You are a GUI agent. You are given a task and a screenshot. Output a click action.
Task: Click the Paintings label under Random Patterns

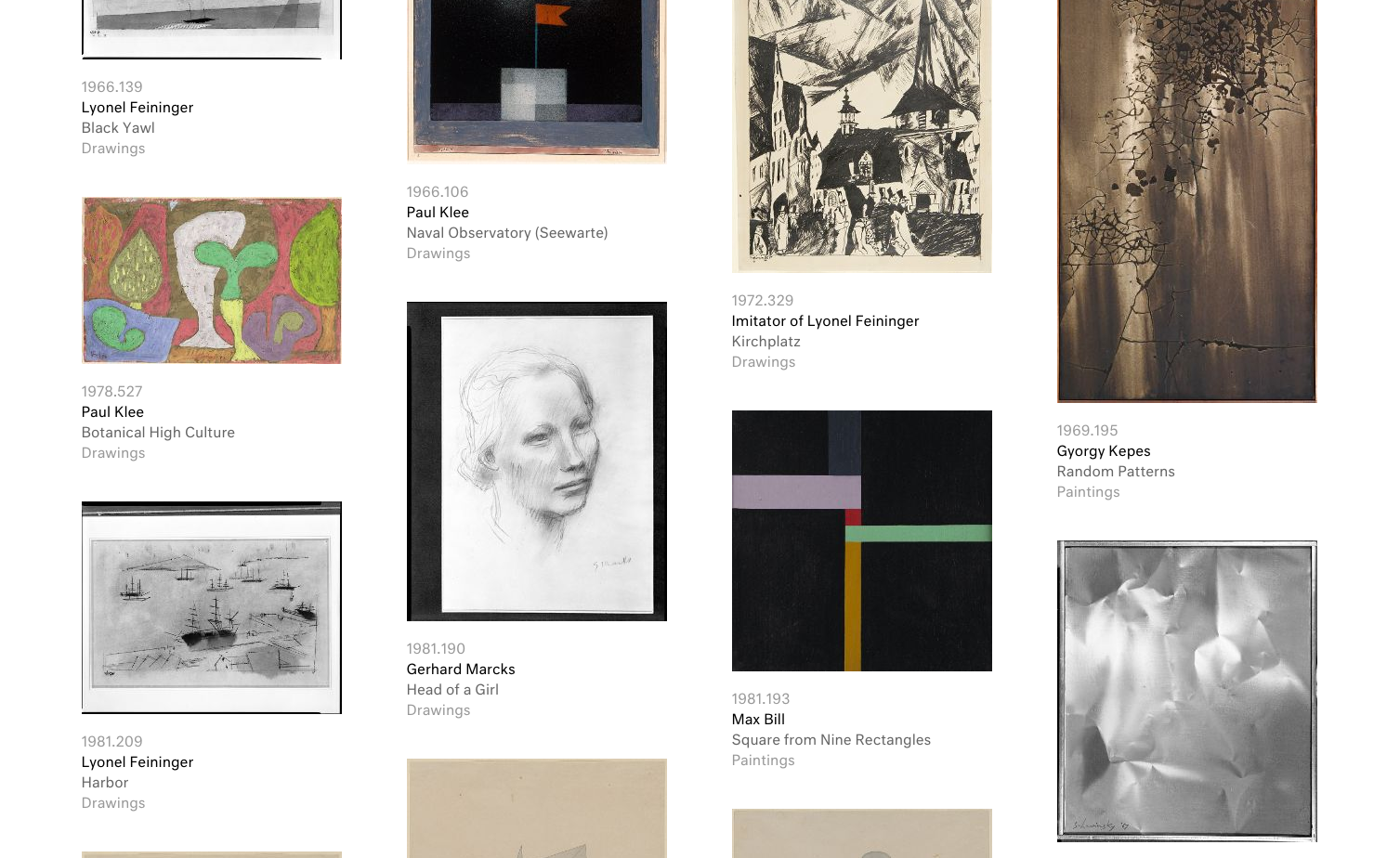(1088, 492)
